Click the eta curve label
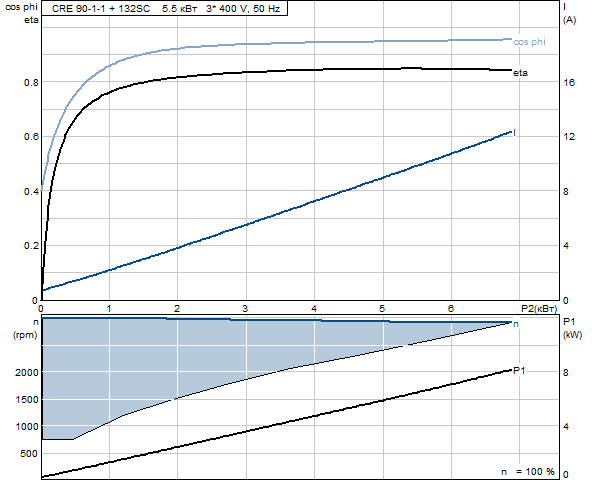The height and width of the screenshot is (480, 592). coord(520,73)
